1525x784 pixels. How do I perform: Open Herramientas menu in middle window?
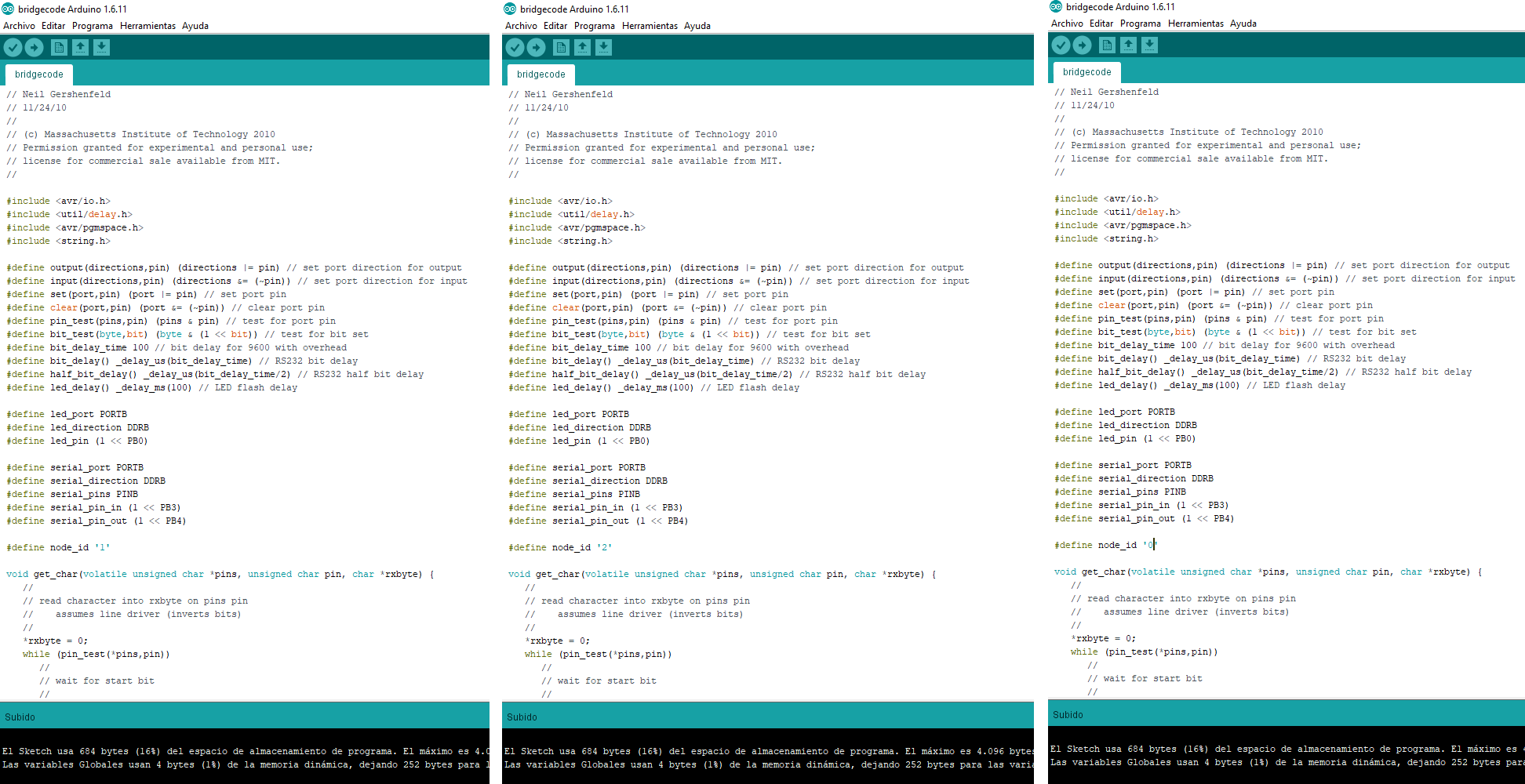point(650,26)
